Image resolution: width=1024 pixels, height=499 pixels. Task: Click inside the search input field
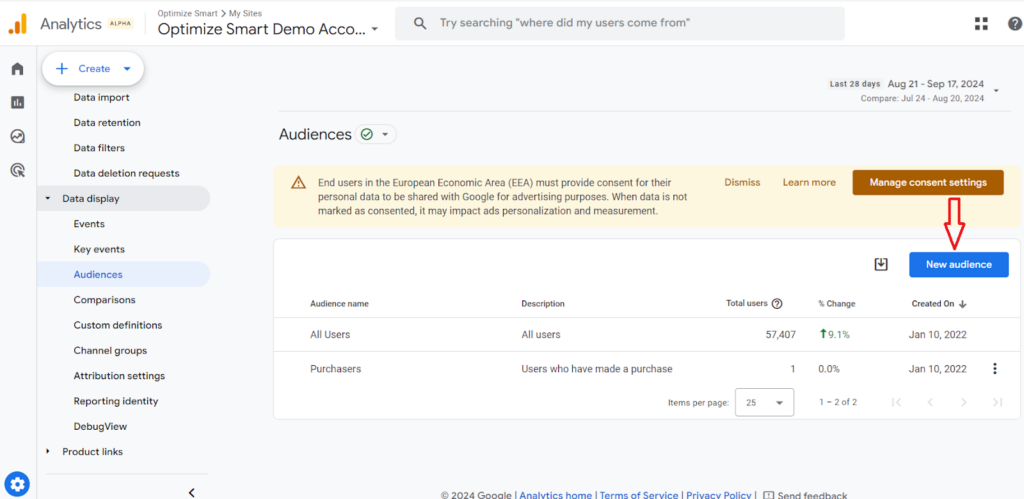[619, 23]
